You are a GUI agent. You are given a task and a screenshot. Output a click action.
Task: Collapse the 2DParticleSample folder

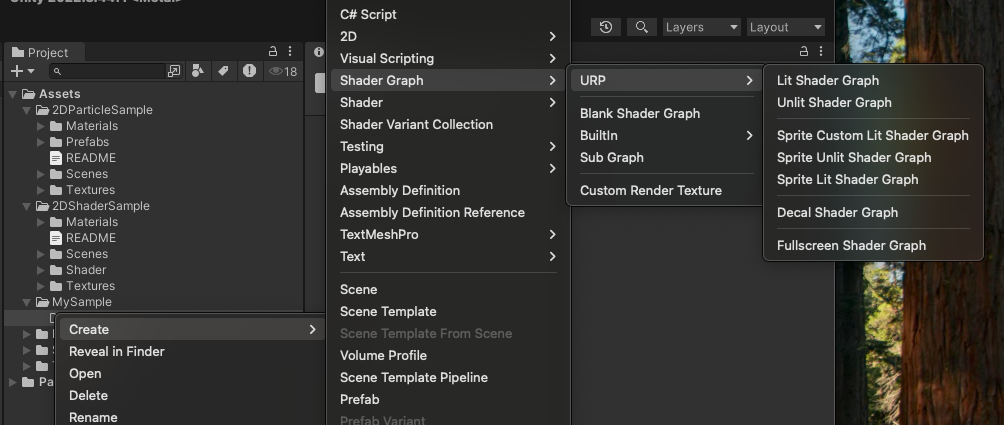pos(27,110)
